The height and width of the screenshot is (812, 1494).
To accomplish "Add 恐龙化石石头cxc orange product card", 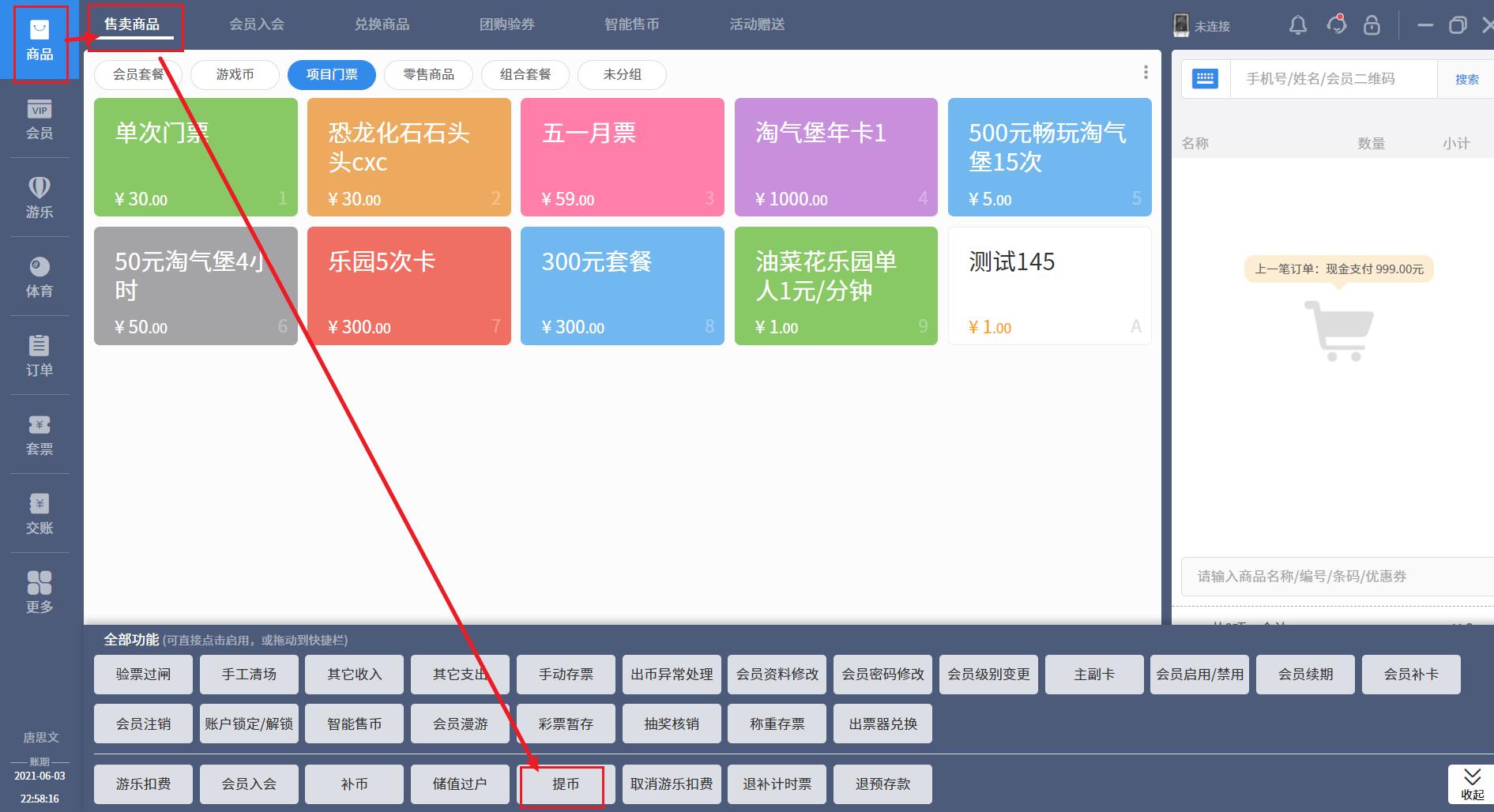I will pyautogui.click(x=409, y=157).
